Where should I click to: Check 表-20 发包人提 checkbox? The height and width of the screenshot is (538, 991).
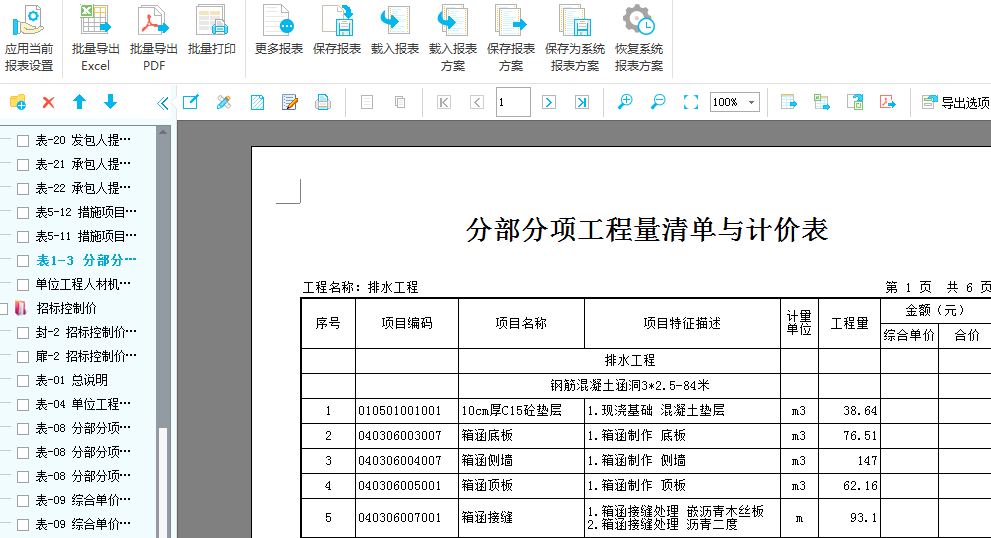pyautogui.click(x=23, y=140)
